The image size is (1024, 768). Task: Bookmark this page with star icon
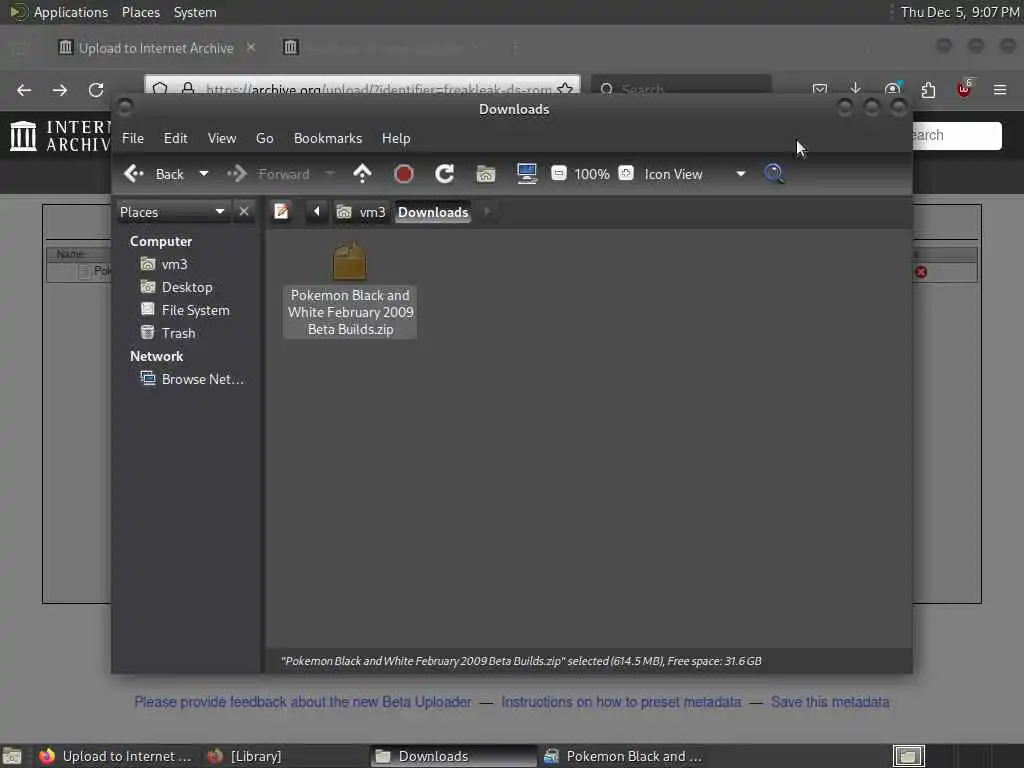pos(566,88)
